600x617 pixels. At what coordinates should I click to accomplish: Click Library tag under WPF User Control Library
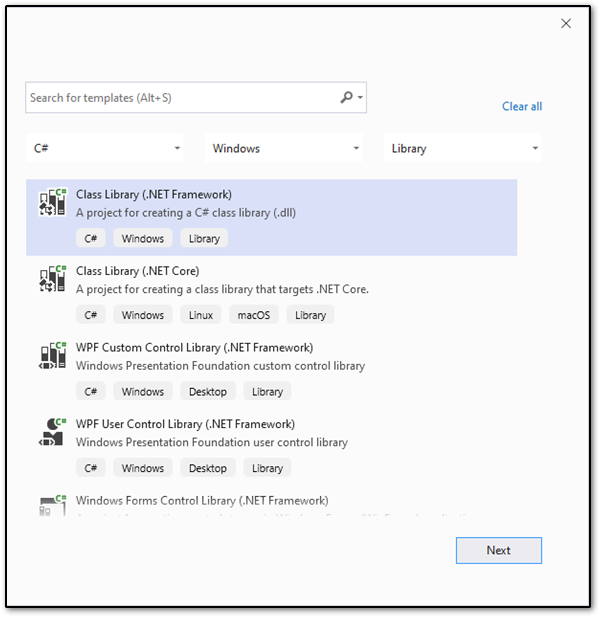click(268, 468)
